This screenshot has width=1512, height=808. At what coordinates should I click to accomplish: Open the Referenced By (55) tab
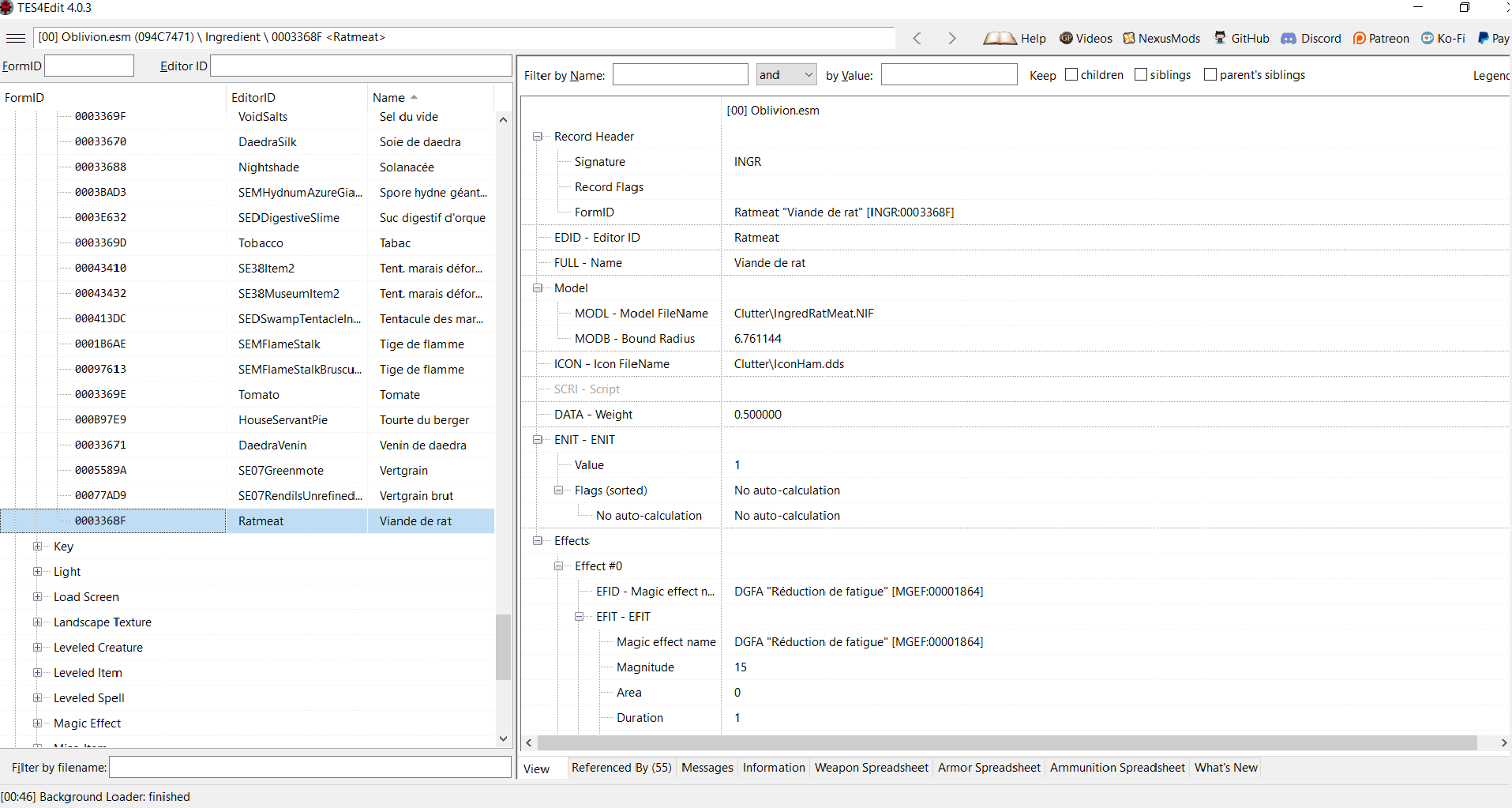(x=621, y=768)
